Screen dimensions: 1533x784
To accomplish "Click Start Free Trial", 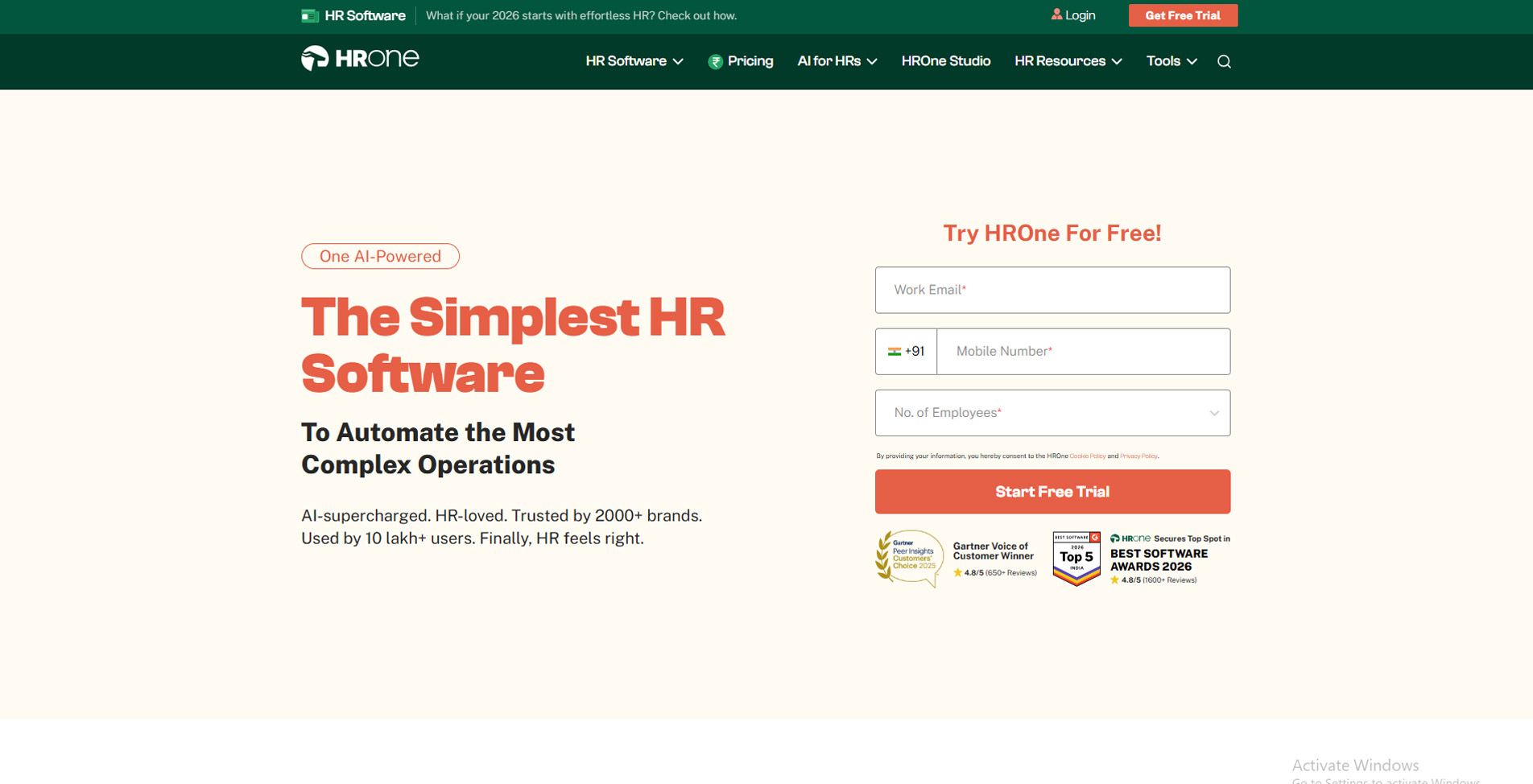I will [1052, 492].
